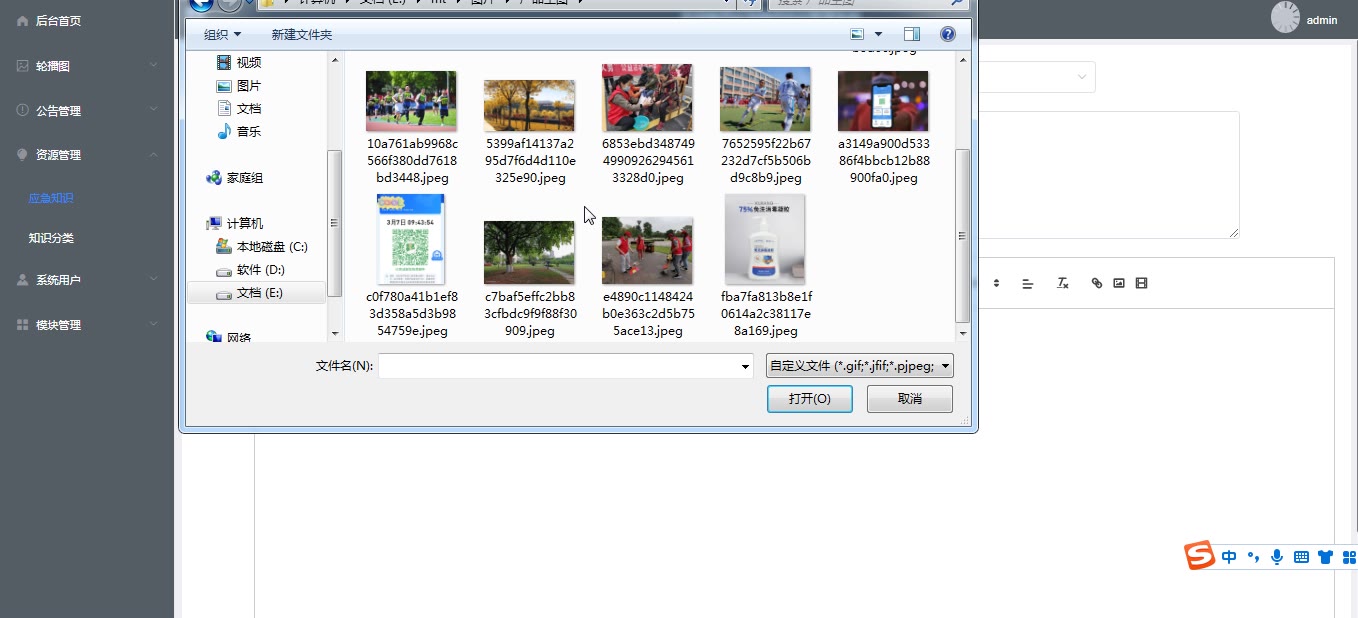Screen dimensions: 1358x618
Task: Click the dialog search box
Action: (x=868, y=3)
